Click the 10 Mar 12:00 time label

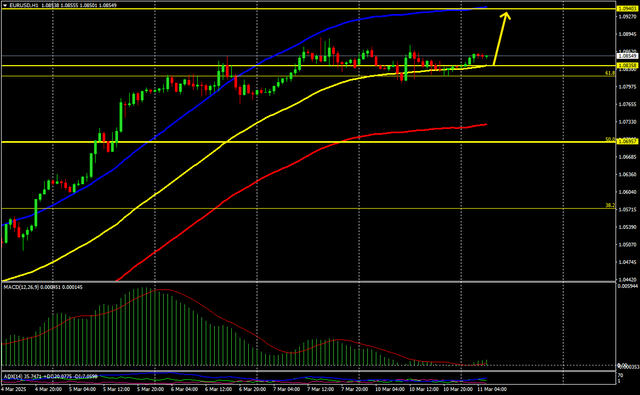click(x=424, y=389)
